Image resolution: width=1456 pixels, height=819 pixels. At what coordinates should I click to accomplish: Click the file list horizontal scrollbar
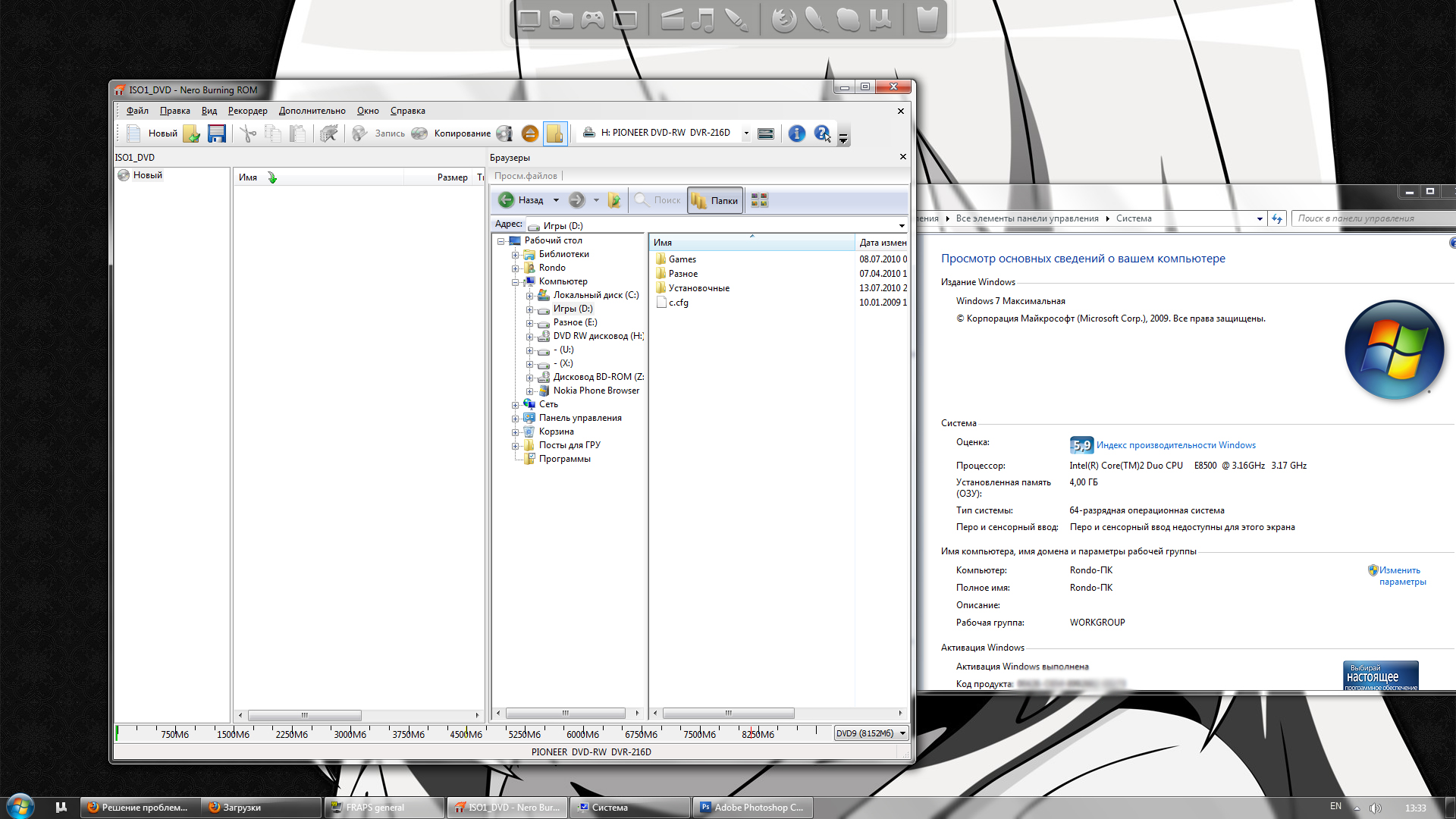coord(729,714)
